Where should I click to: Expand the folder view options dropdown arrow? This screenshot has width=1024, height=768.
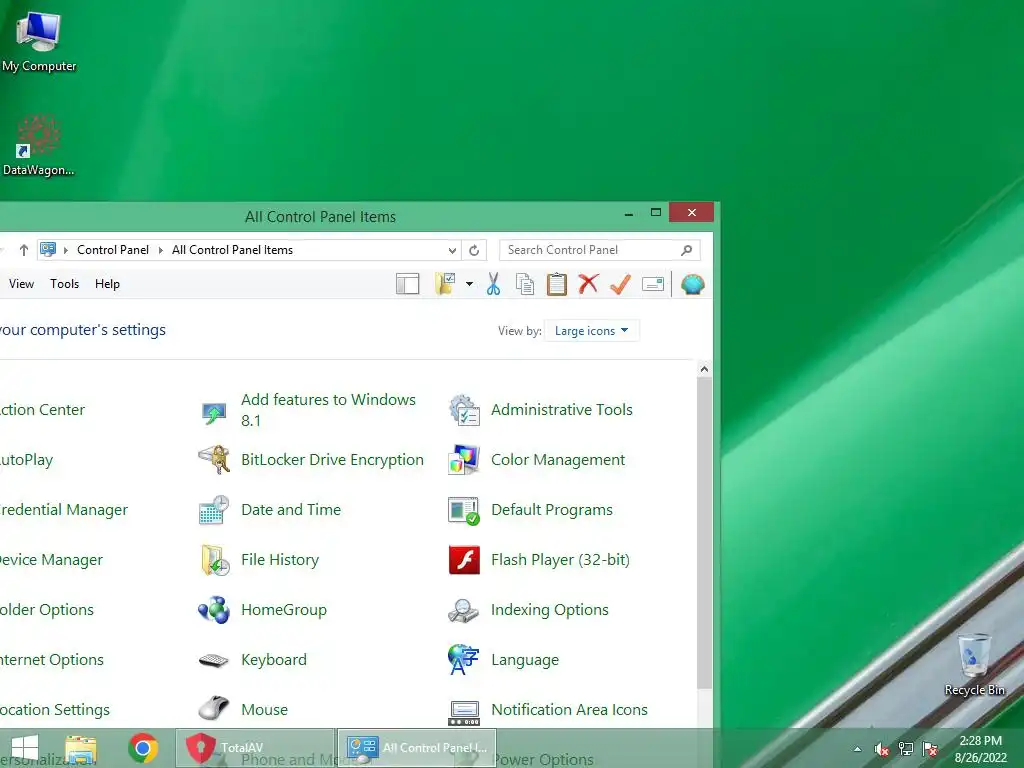tap(469, 284)
